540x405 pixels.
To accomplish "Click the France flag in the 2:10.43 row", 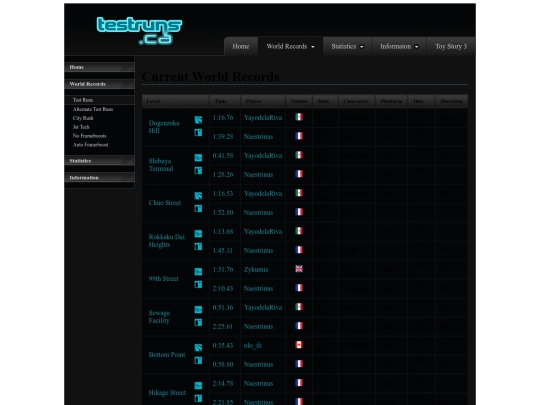I will [299, 288].
